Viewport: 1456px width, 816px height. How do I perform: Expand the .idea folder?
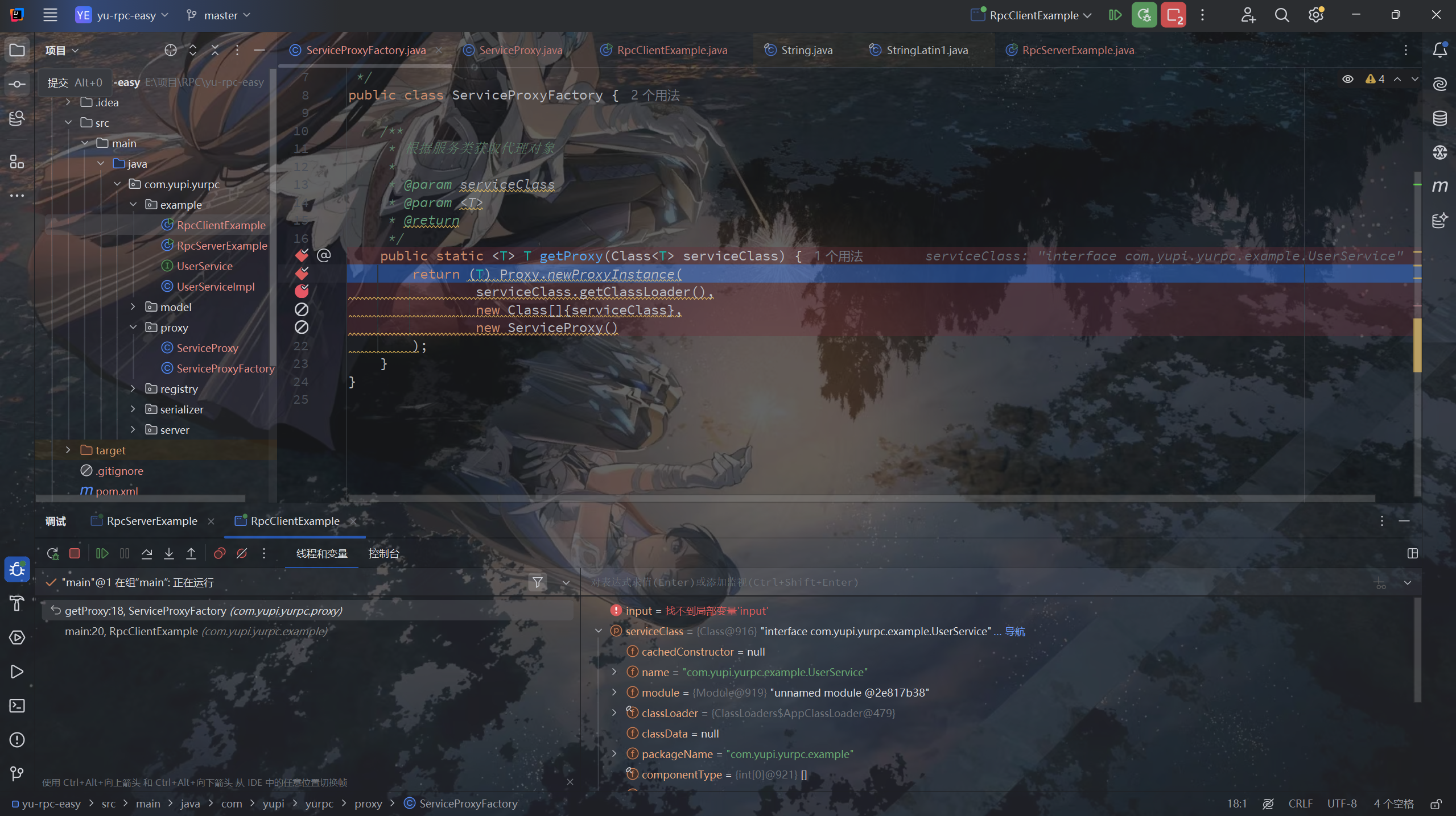[68, 102]
